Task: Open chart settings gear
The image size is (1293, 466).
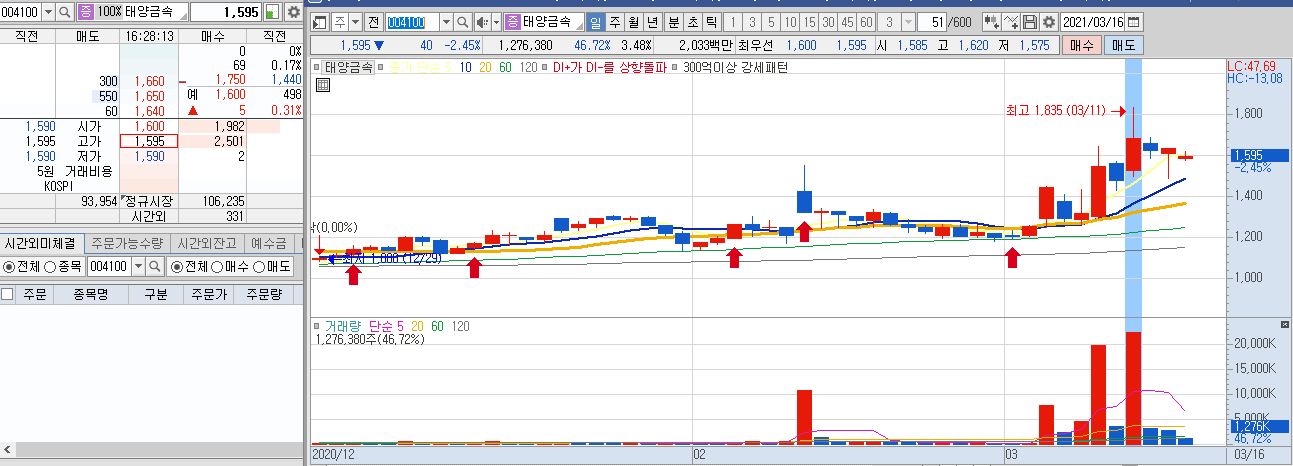Action: point(1048,21)
